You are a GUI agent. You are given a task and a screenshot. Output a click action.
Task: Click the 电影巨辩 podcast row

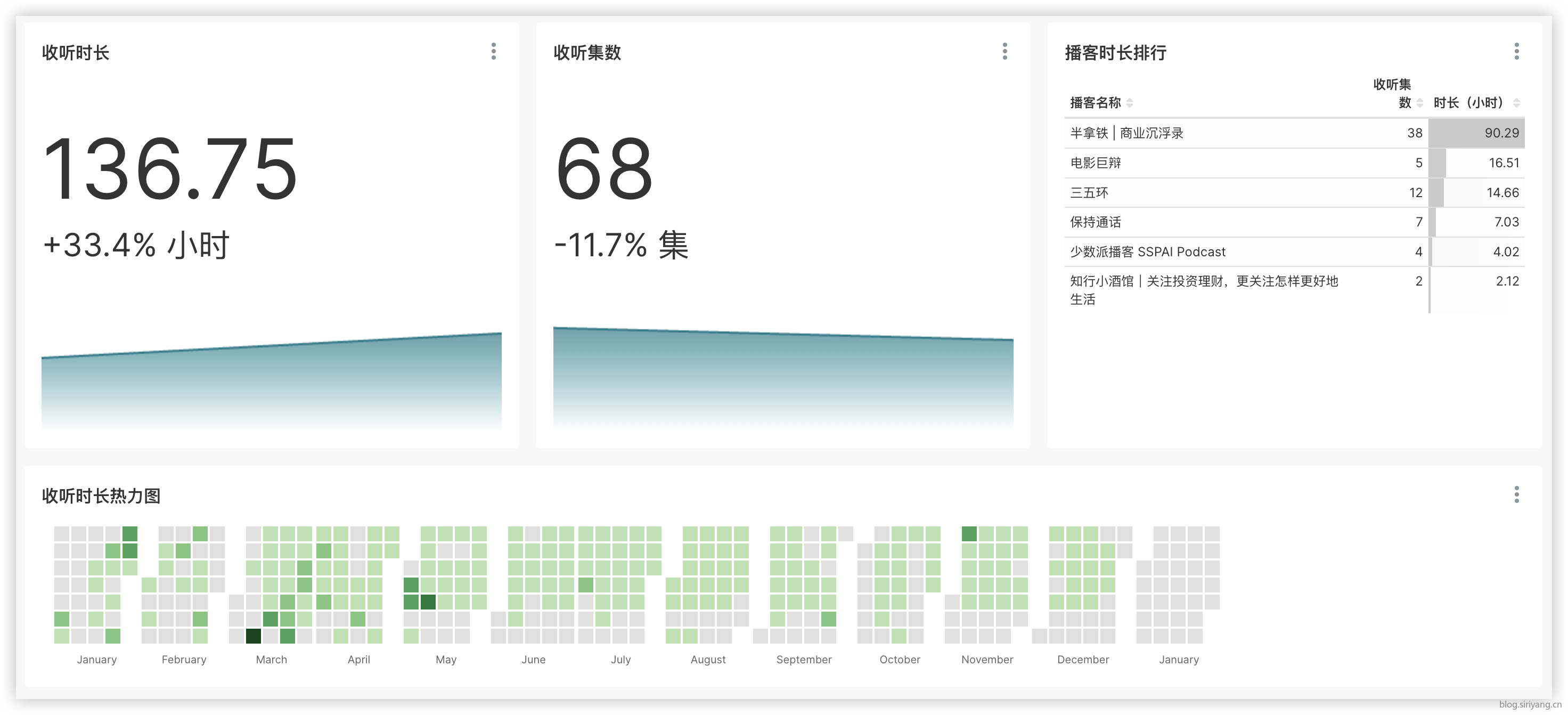point(1096,163)
